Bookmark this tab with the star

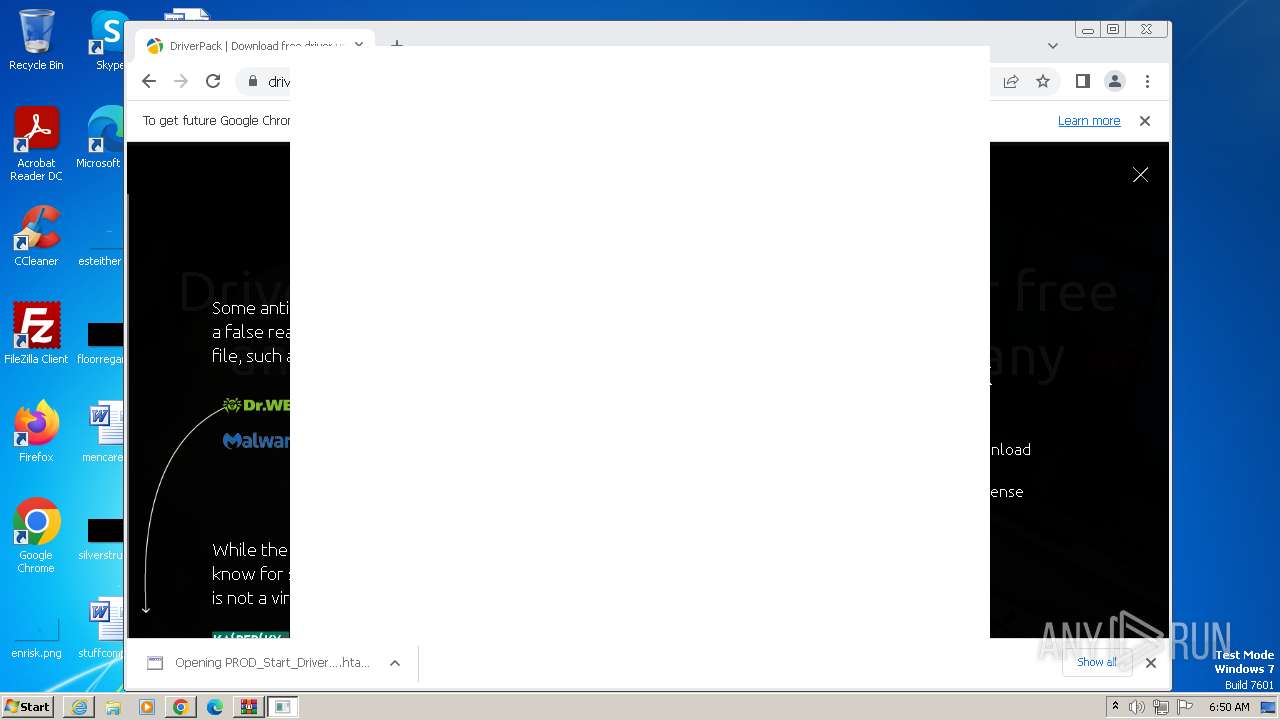click(x=1043, y=82)
